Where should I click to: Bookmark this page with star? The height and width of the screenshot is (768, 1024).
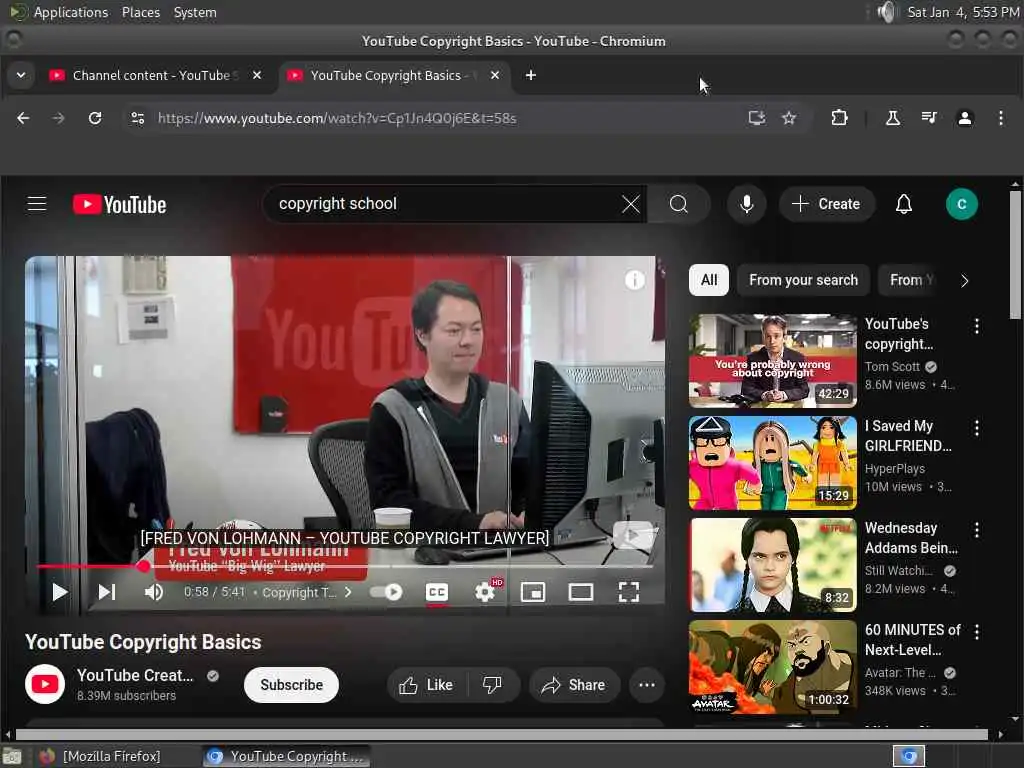click(789, 118)
